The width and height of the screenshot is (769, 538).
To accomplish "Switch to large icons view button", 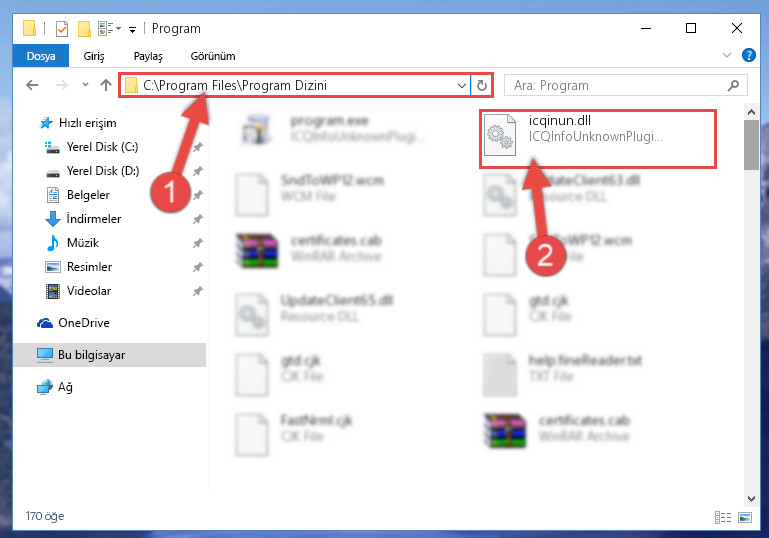I will [744, 517].
